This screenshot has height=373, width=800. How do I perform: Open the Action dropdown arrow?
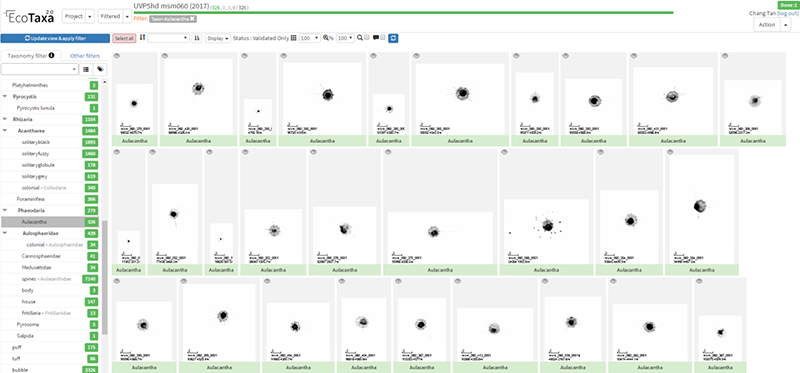pos(785,25)
